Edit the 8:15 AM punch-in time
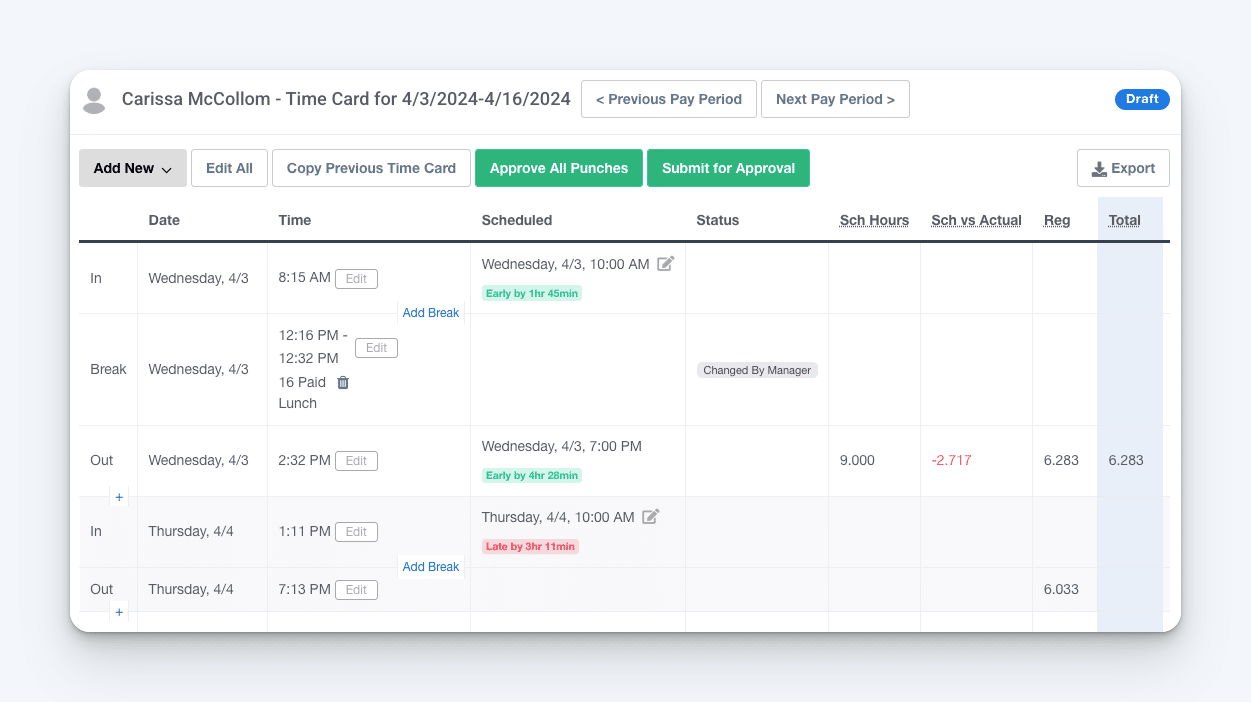This screenshot has height=702, width=1251. point(356,278)
